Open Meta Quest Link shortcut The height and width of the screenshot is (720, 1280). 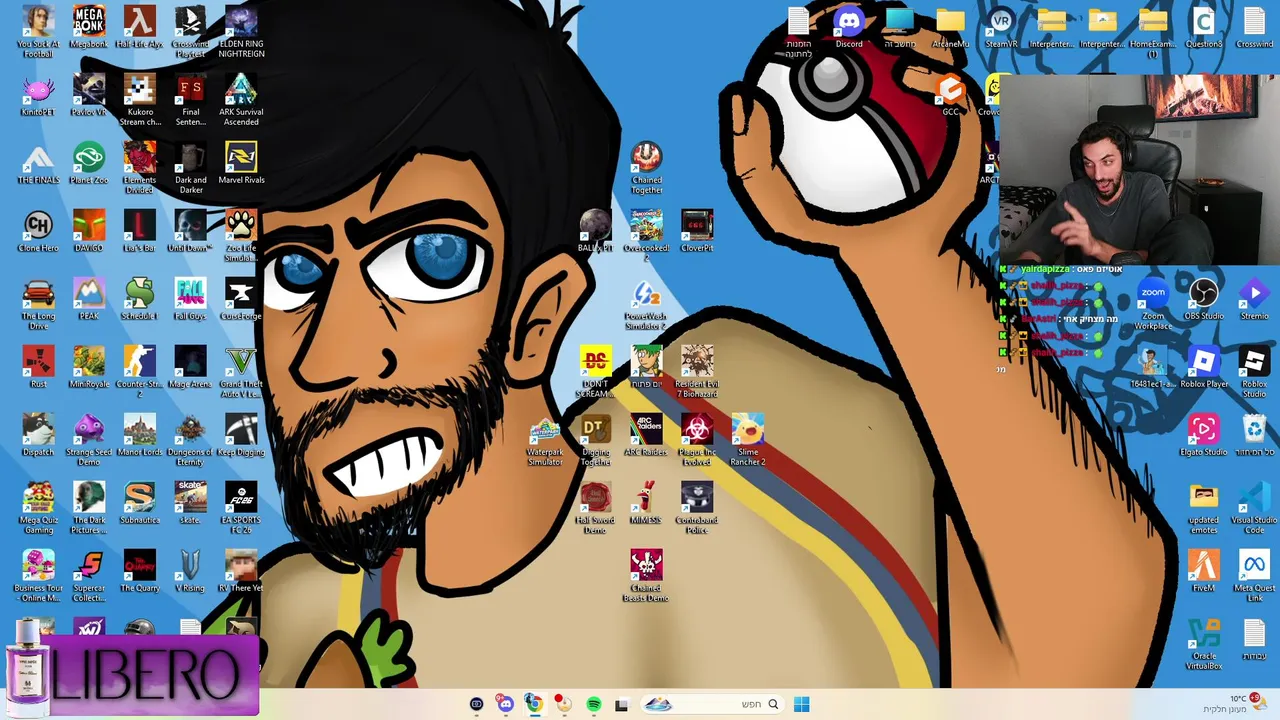1254,575
